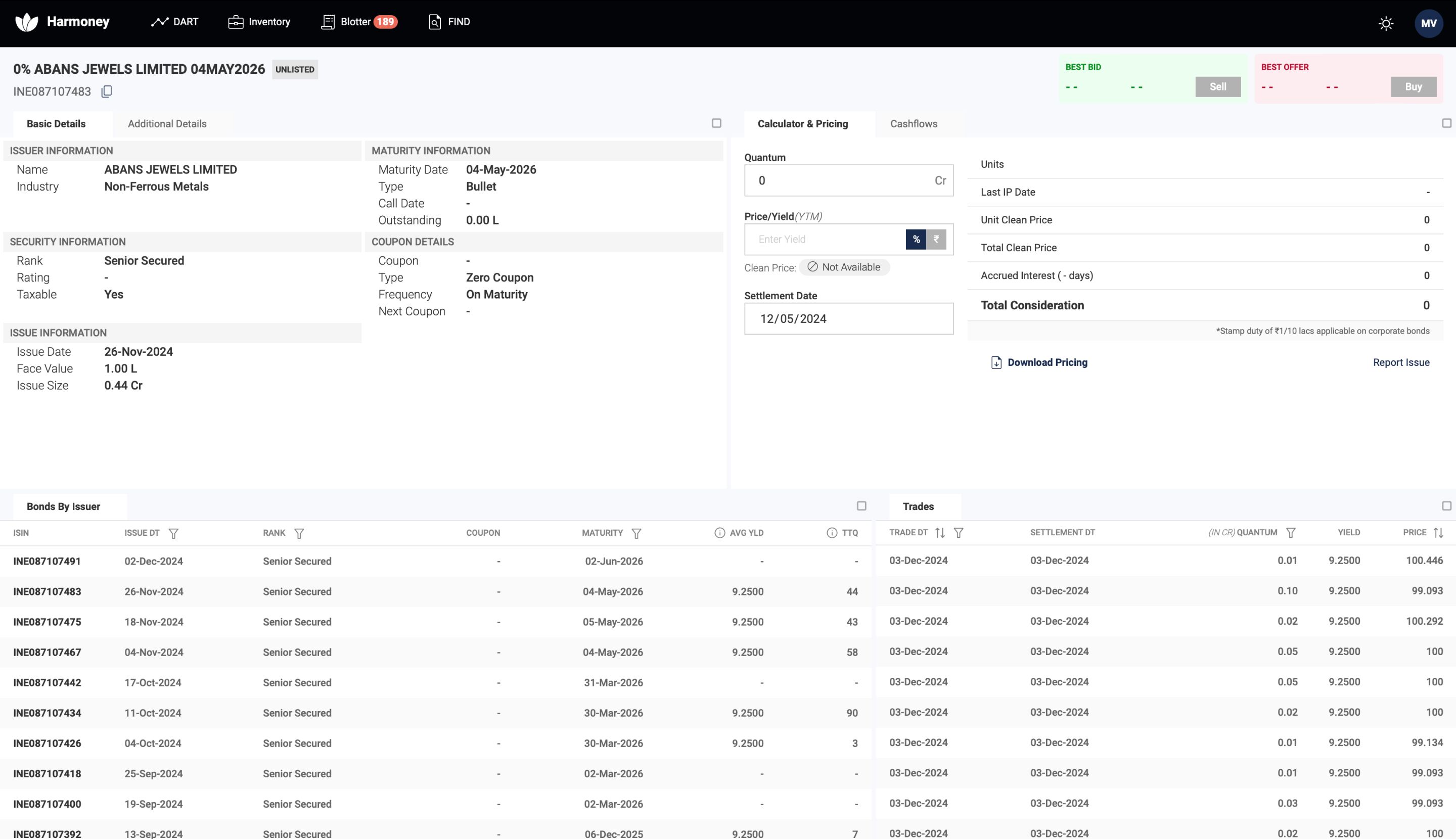Click the UNLISTED status tag
Viewport: 1456px width, 839px height.
pyautogui.click(x=295, y=70)
